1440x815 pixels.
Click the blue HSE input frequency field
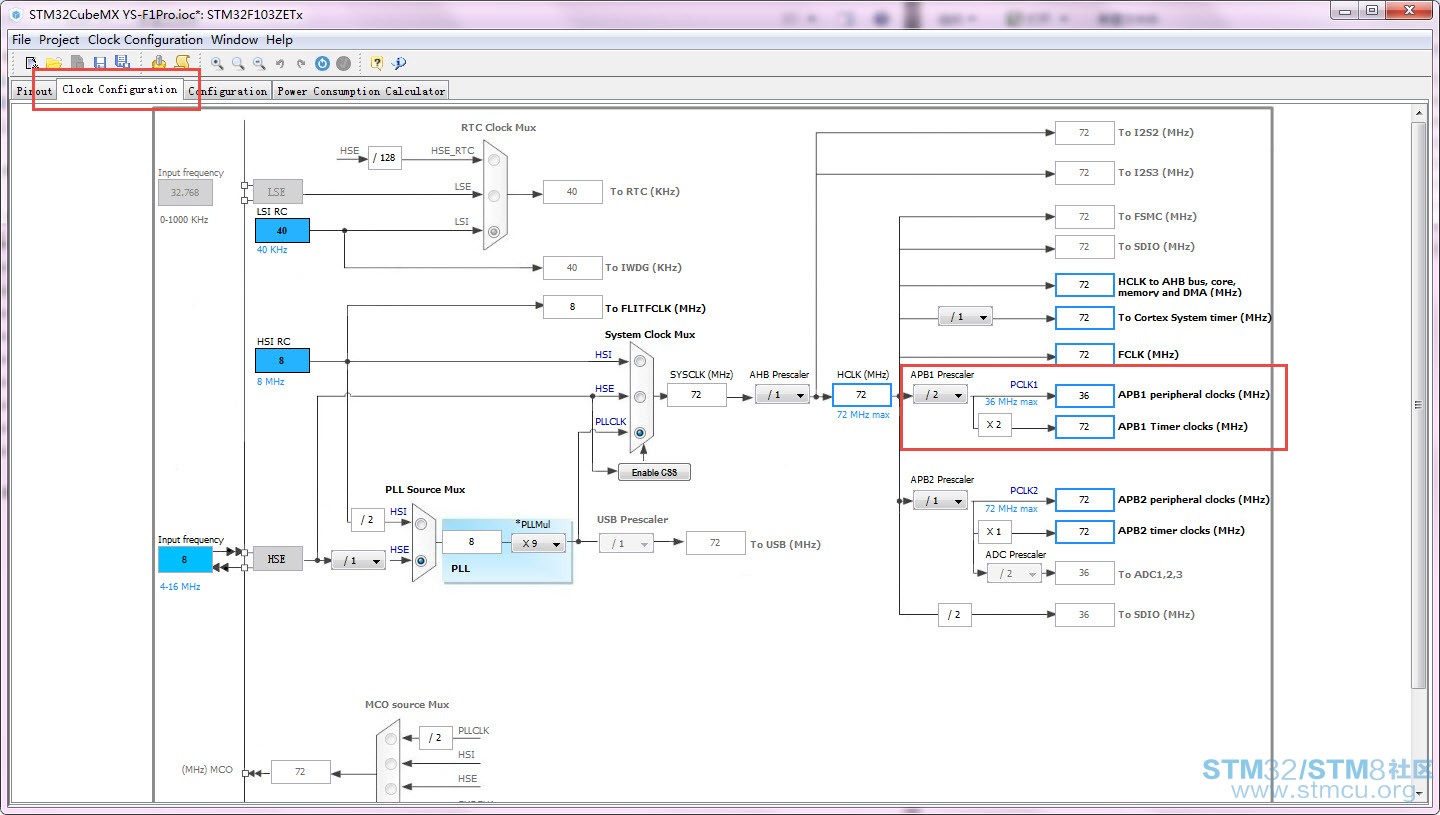(185, 560)
